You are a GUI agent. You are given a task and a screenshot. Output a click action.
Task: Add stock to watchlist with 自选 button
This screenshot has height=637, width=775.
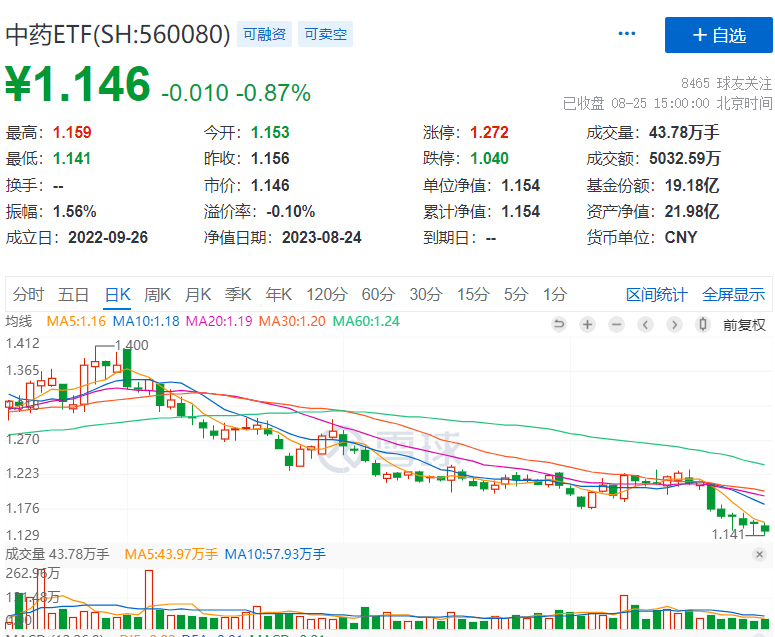tap(718, 35)
